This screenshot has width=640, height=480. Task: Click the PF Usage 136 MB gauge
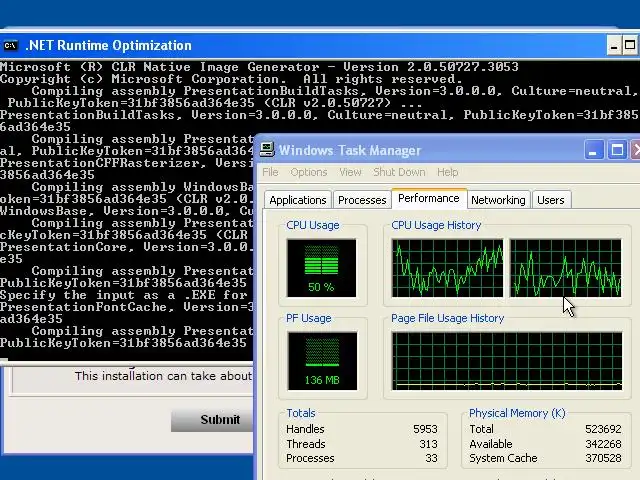[322, 361]
